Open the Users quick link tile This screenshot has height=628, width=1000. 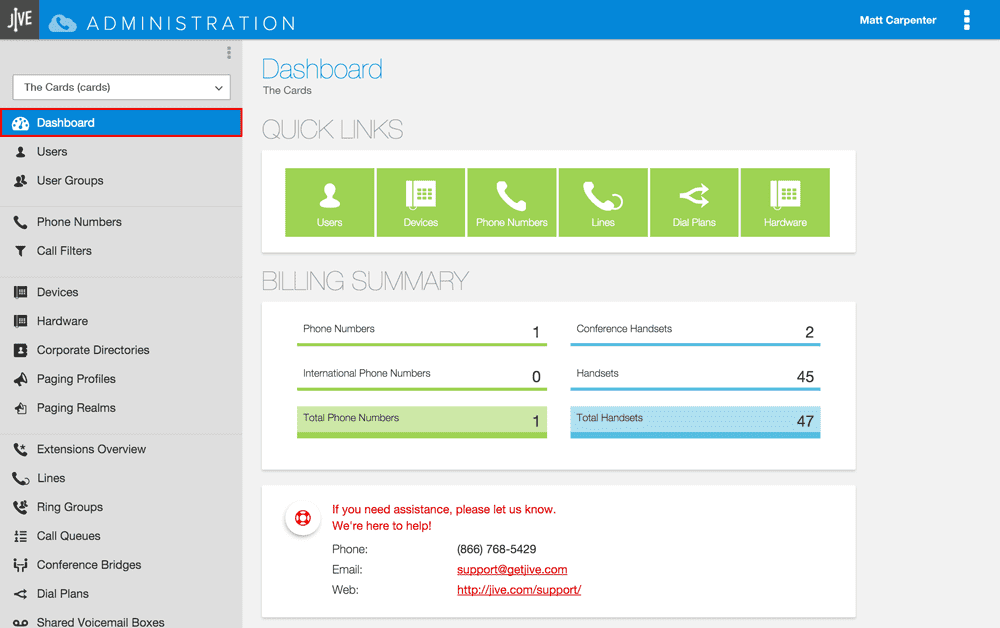[x=330, y=203]
